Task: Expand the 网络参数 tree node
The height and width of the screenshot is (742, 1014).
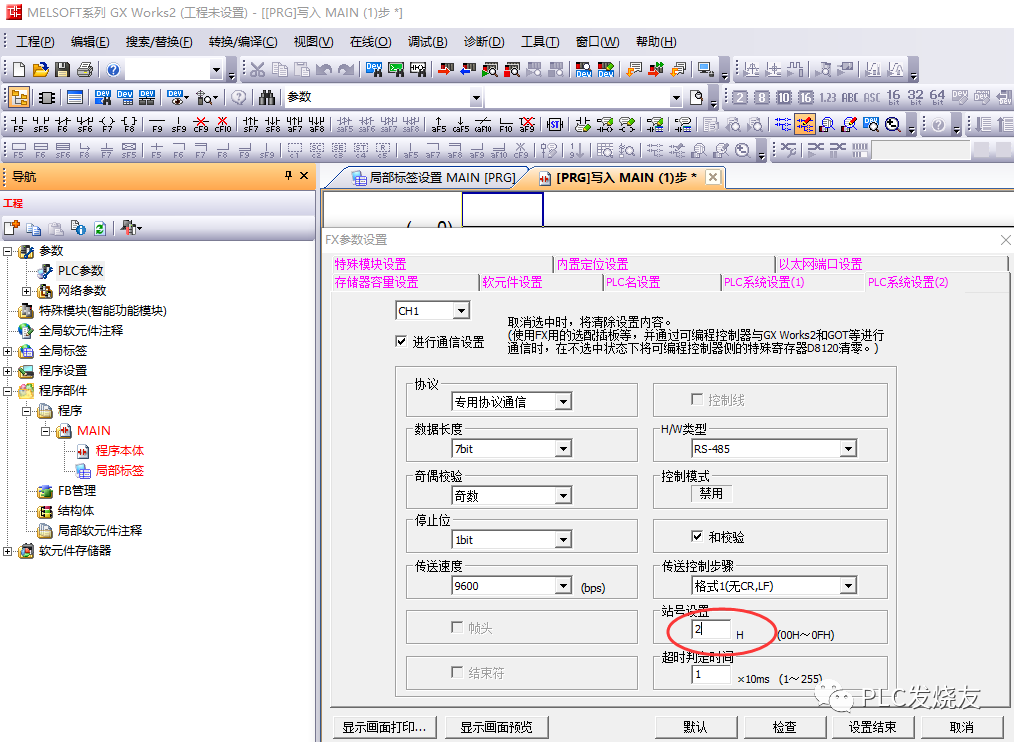Action: (x=27, y=291)
